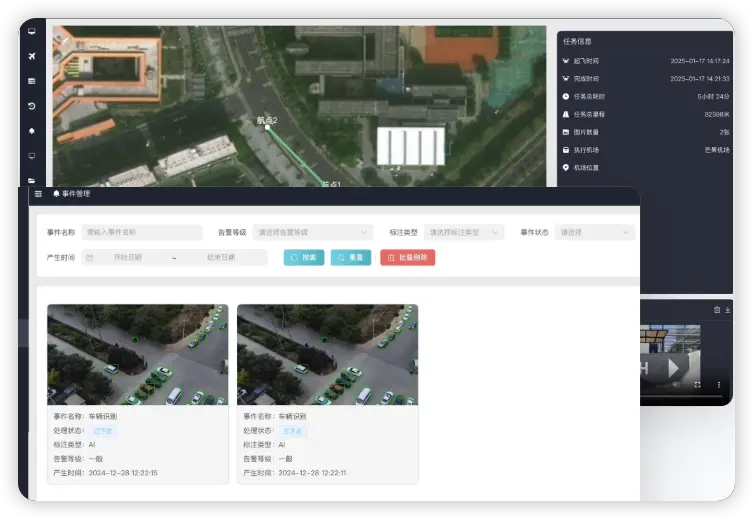Click completion time value 2025-01-17 14:21:33
The width and height of the screenshot is (753, 519).
pyautogui.click(x=700, y=79)
